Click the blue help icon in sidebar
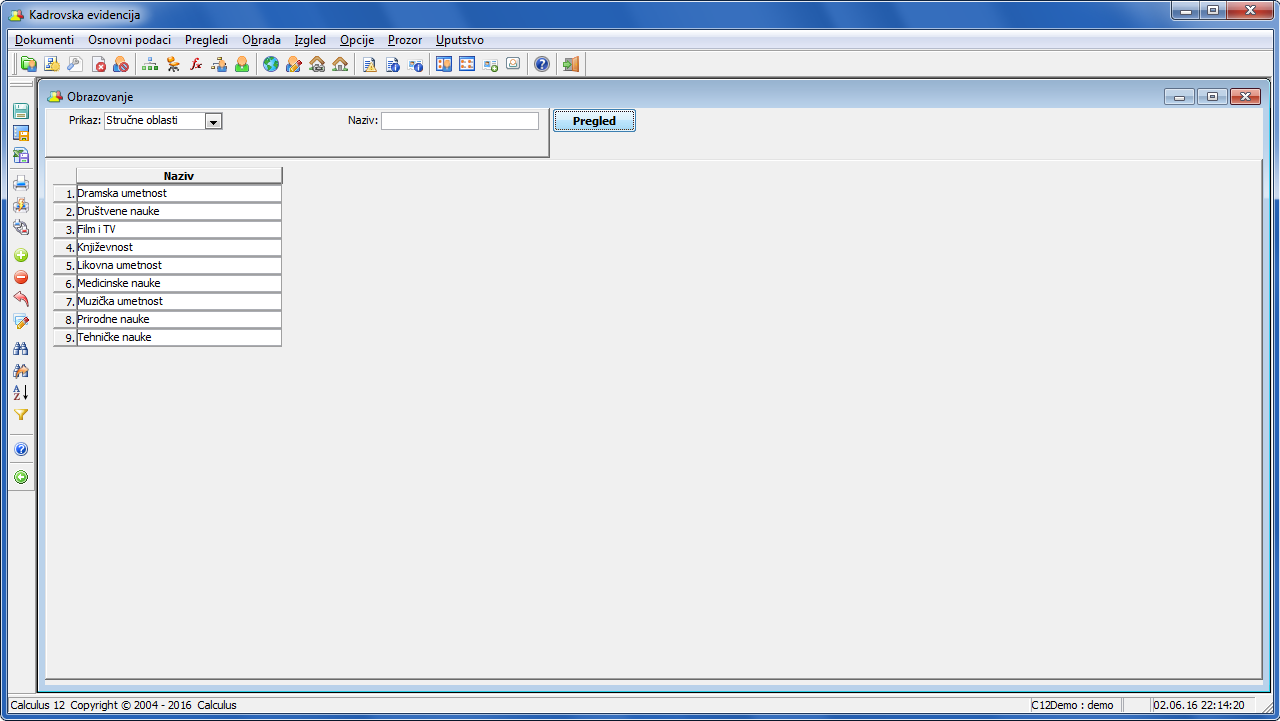The width and height of the screenshot is (1280, 721). pyautogui.click(x=21, y=449)
